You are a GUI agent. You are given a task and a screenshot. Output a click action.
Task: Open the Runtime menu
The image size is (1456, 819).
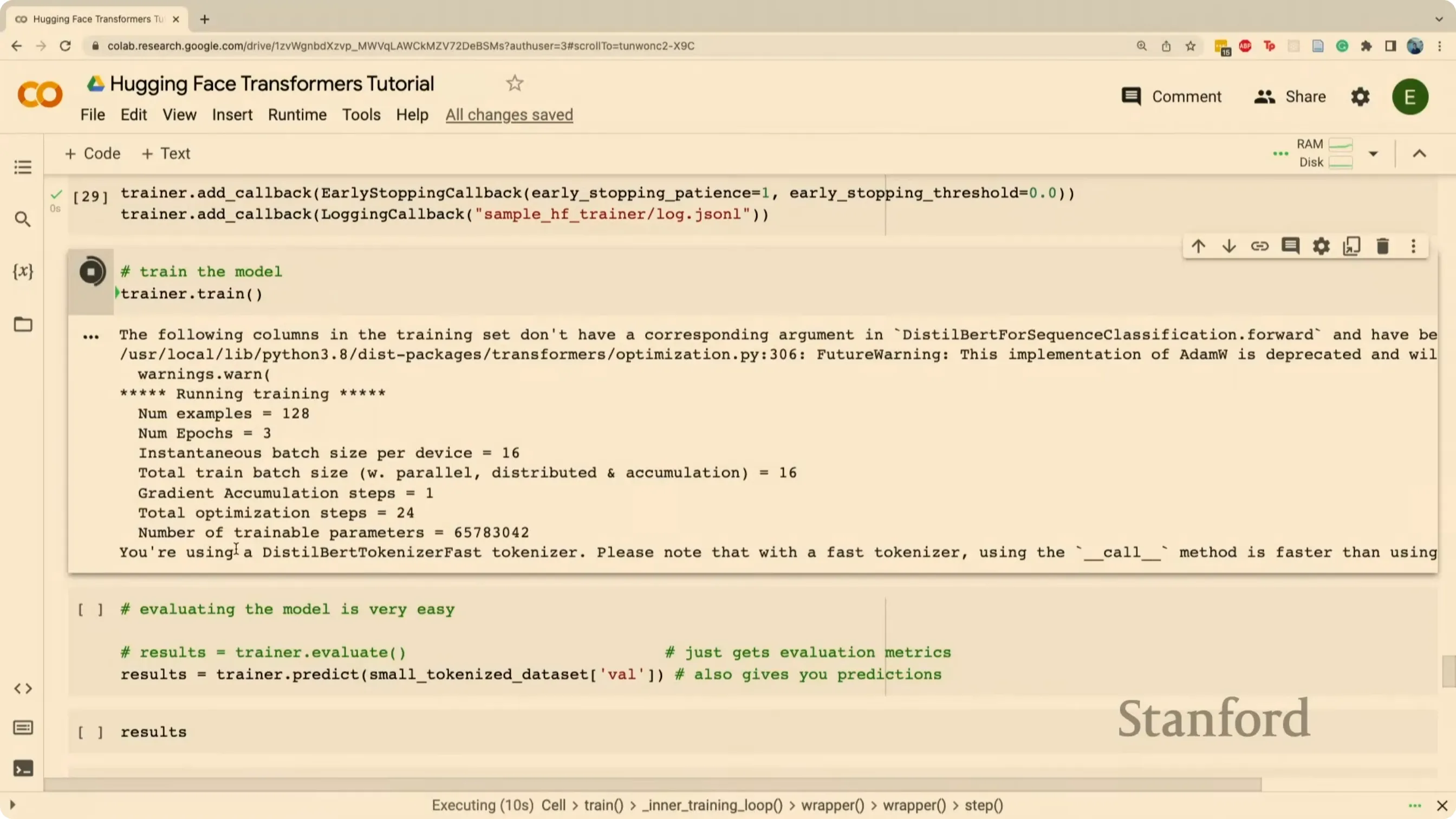pyautogui.click(x=297, y=115)
